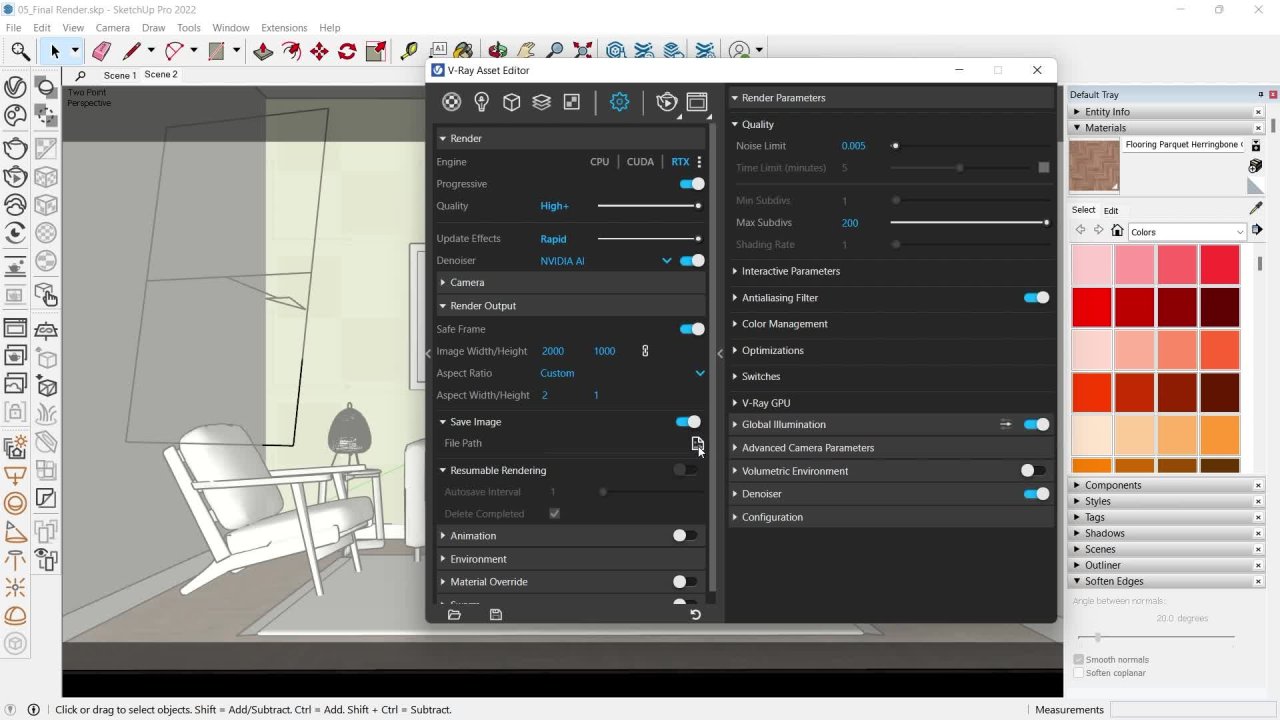Disable the Safe Frame toggle
Viewport: 1280px width, 720px height.
691,329
